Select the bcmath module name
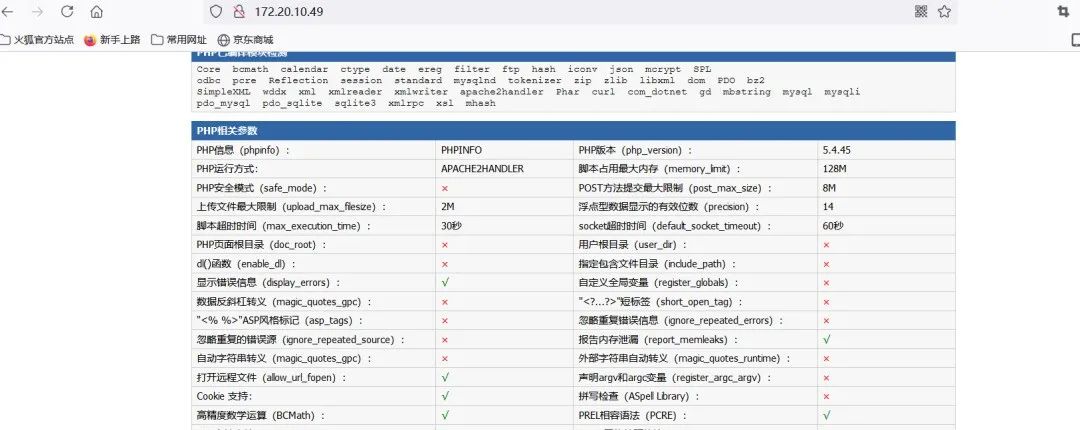 250,70
